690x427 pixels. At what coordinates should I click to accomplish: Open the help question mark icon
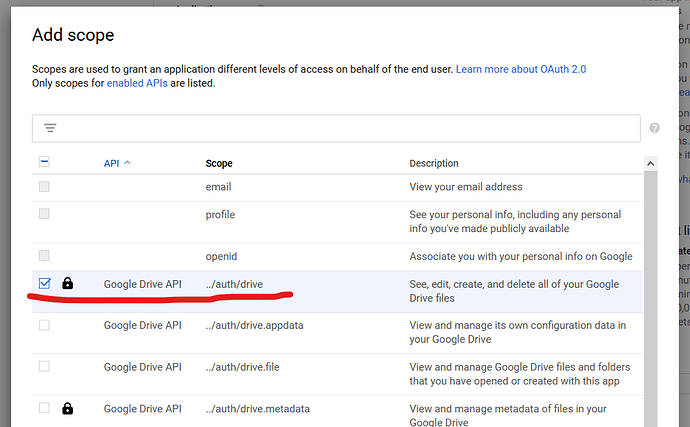[654, 128]
